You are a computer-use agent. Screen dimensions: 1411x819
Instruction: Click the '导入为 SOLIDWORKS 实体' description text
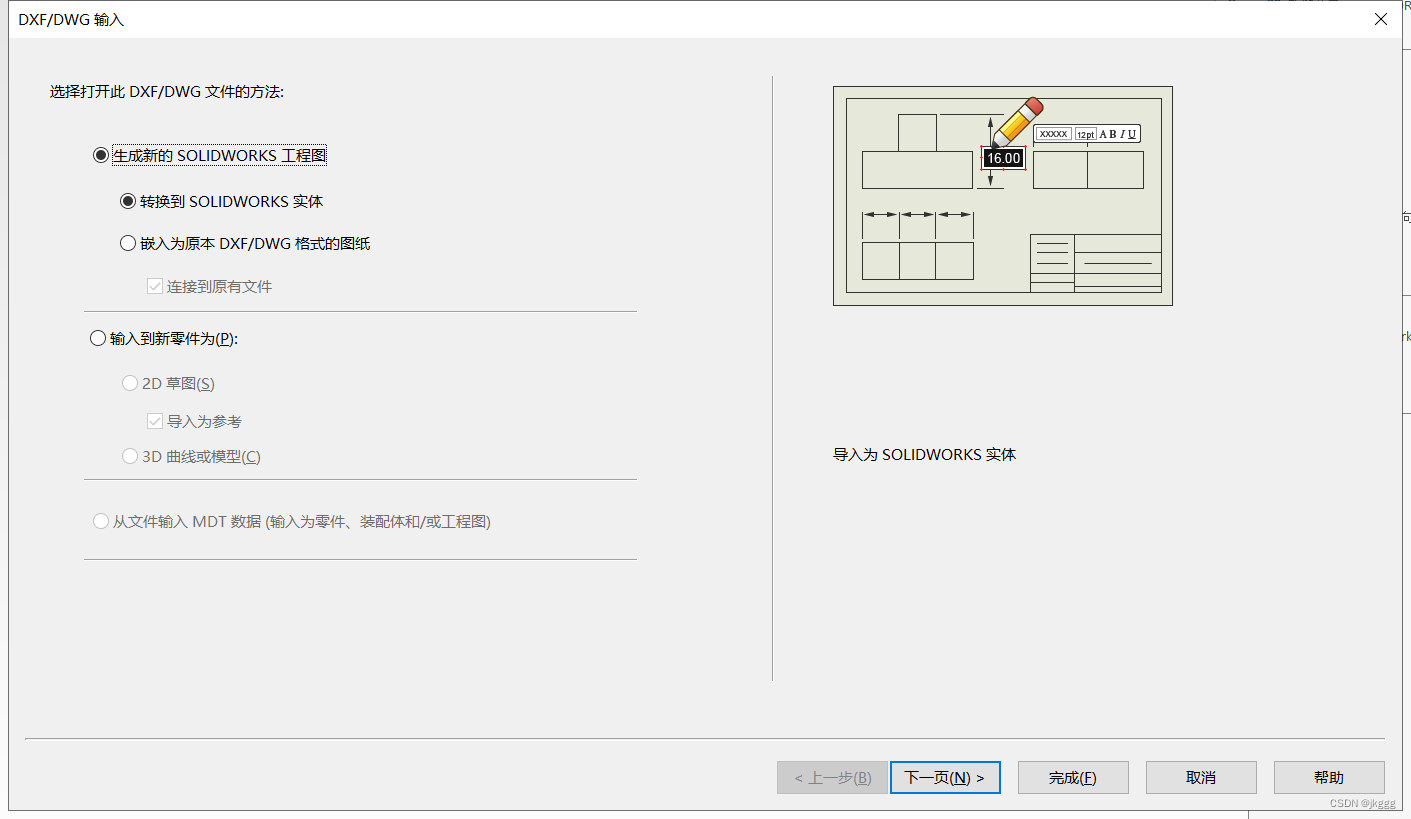(x=925, y=454)
